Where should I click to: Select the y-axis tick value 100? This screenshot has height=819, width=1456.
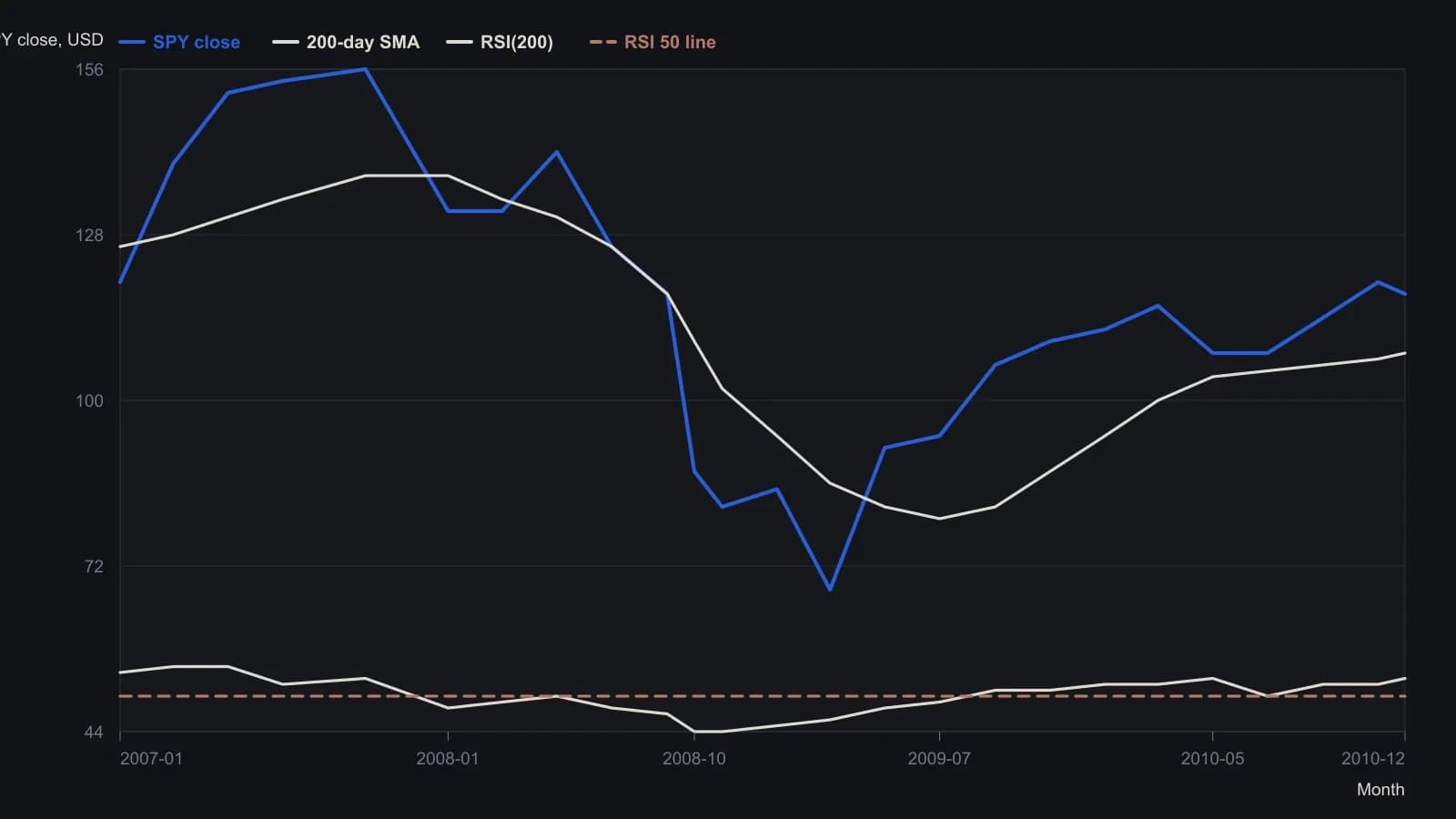[x=89, y=401]
